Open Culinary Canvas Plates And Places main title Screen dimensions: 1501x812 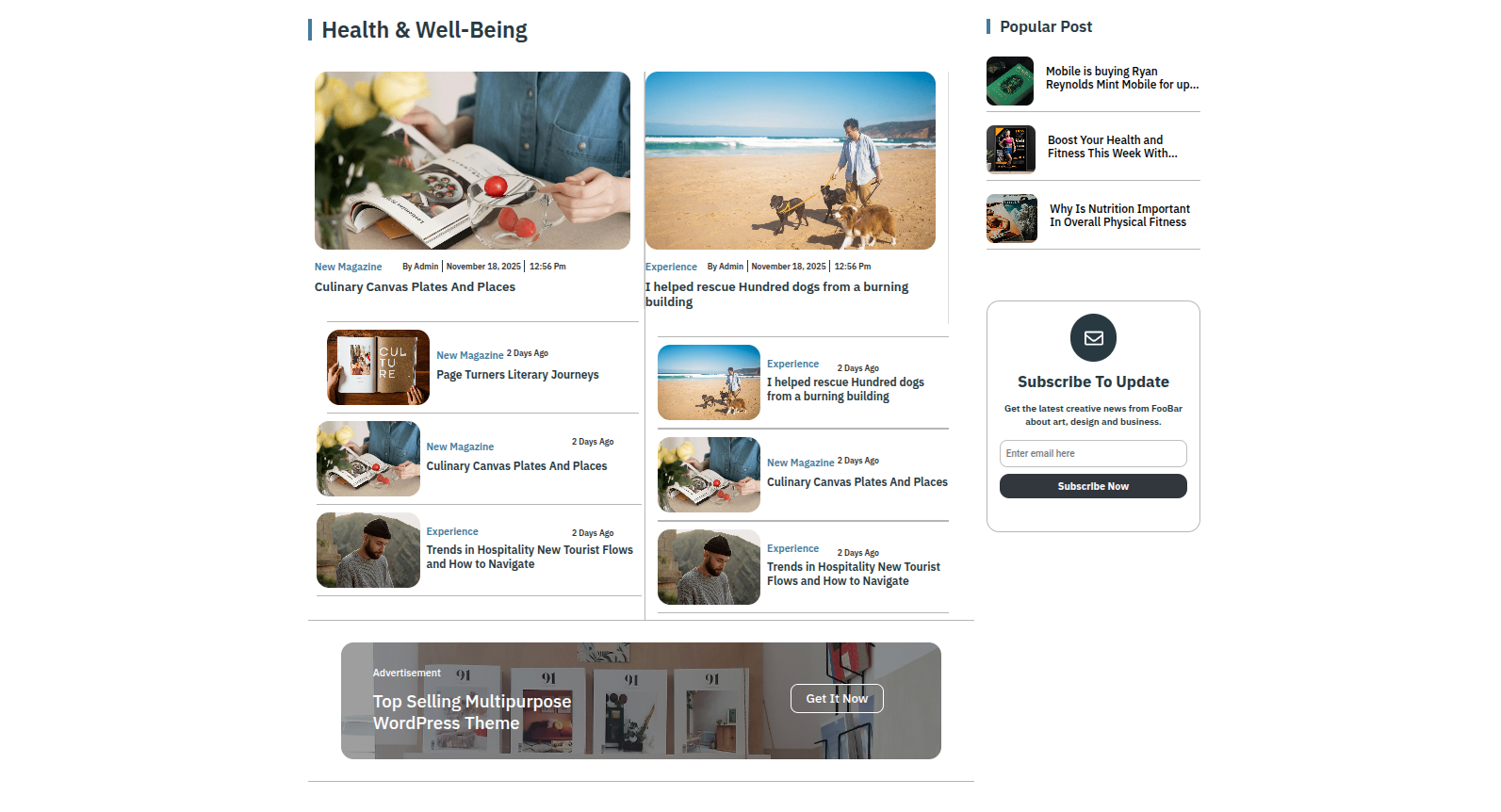point(415,287)
